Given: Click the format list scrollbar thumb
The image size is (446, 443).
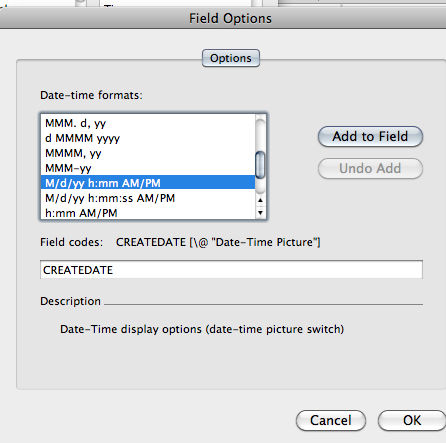Looking at the screenshot, I should (260, 165).
